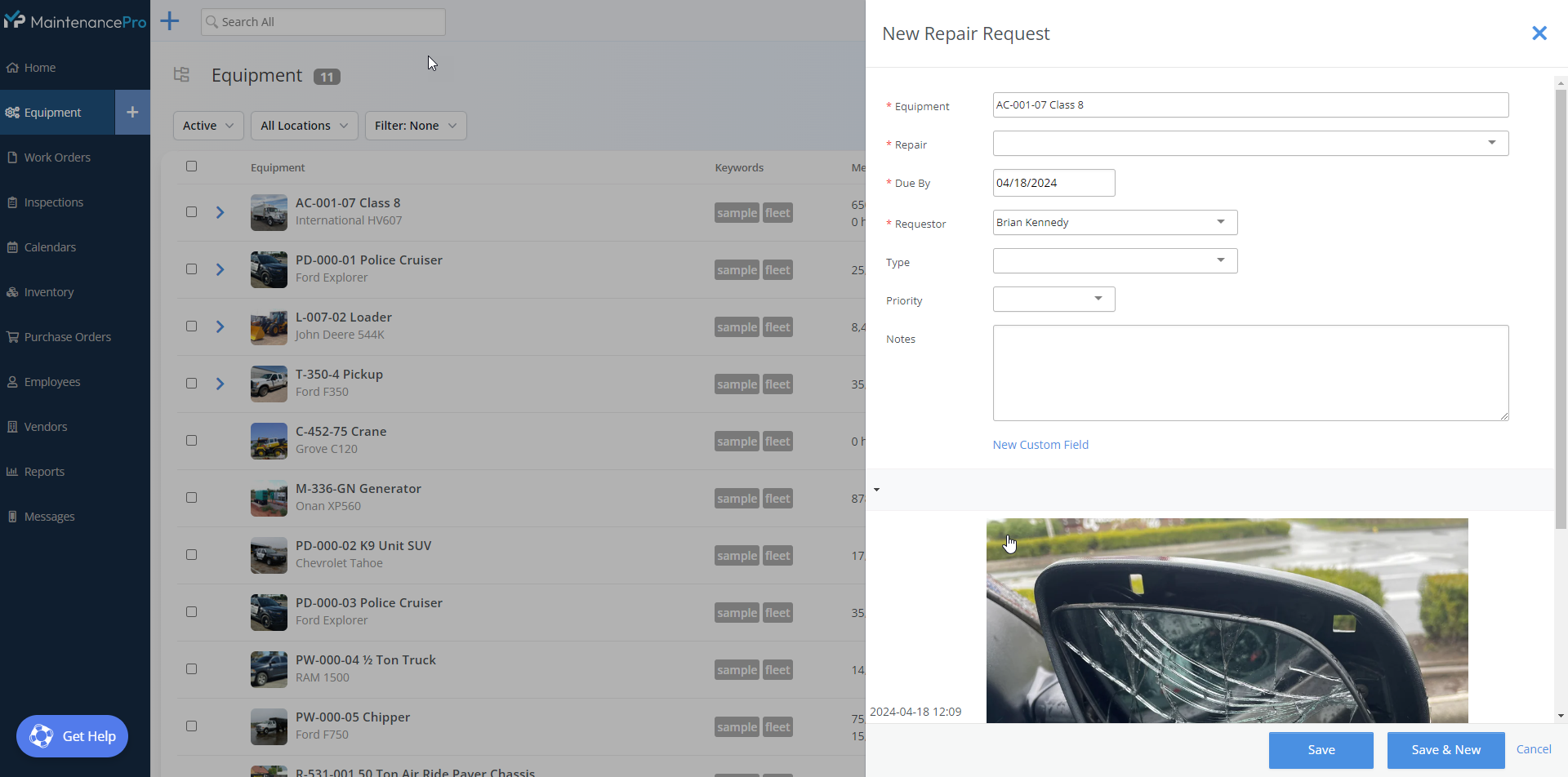
Task: Select the PD-000-01 Police Cruiser checkbox
Action: click(191, 269)
